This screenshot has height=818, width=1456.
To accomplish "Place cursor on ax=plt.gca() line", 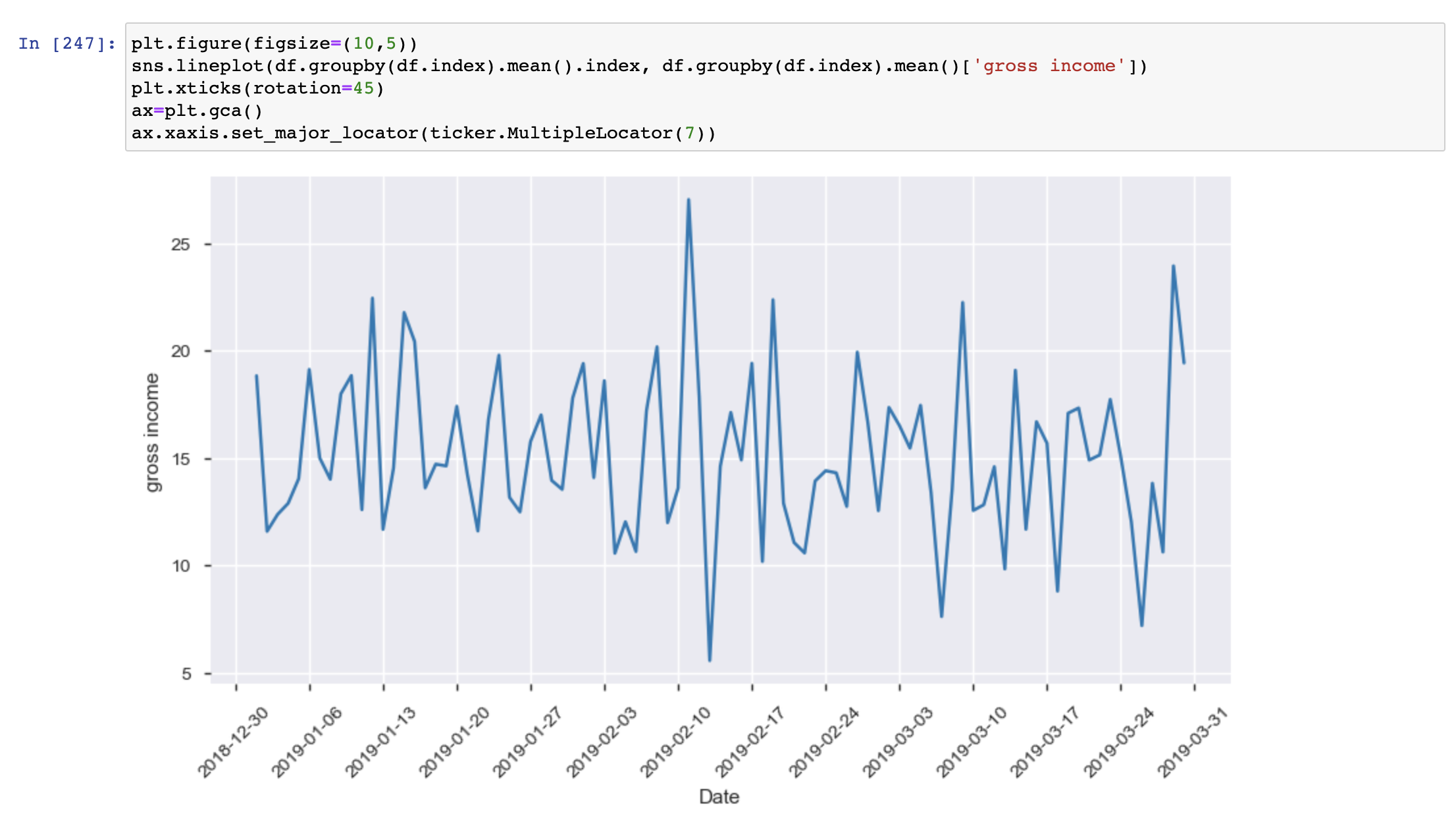I will pyautogui.click(x=197, y=111).
